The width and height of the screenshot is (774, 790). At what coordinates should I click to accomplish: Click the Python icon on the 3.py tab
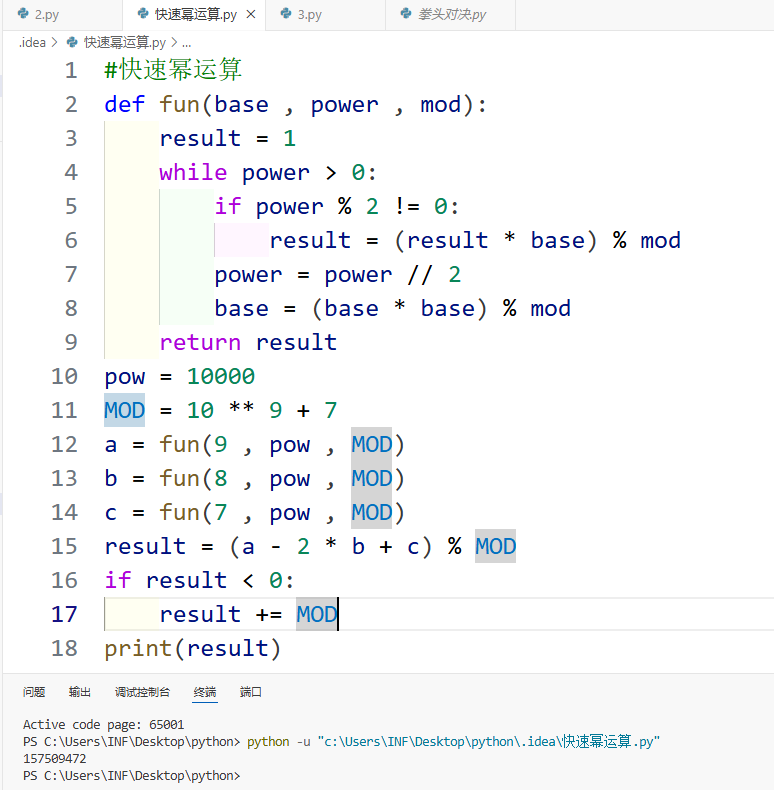point(286,14)
